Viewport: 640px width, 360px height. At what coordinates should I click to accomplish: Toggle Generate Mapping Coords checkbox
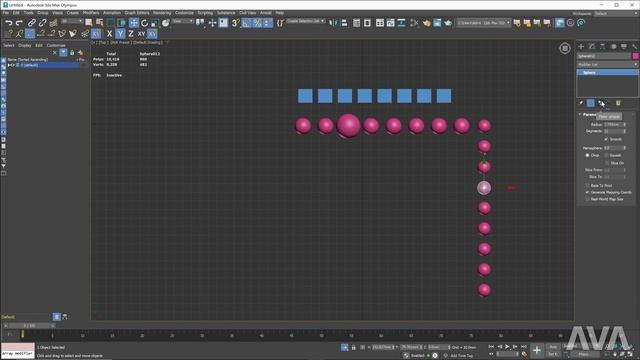point(587,192)
